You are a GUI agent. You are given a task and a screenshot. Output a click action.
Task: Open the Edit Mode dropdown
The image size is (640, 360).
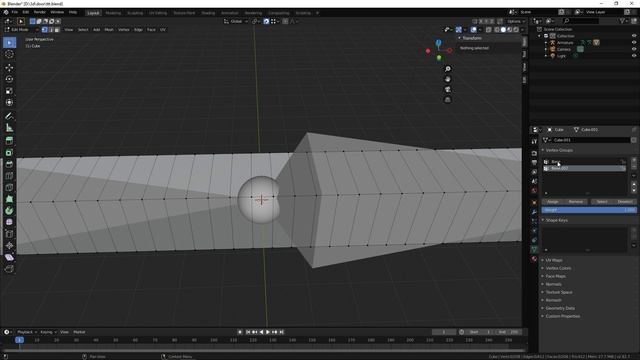(x=21, y=30)
